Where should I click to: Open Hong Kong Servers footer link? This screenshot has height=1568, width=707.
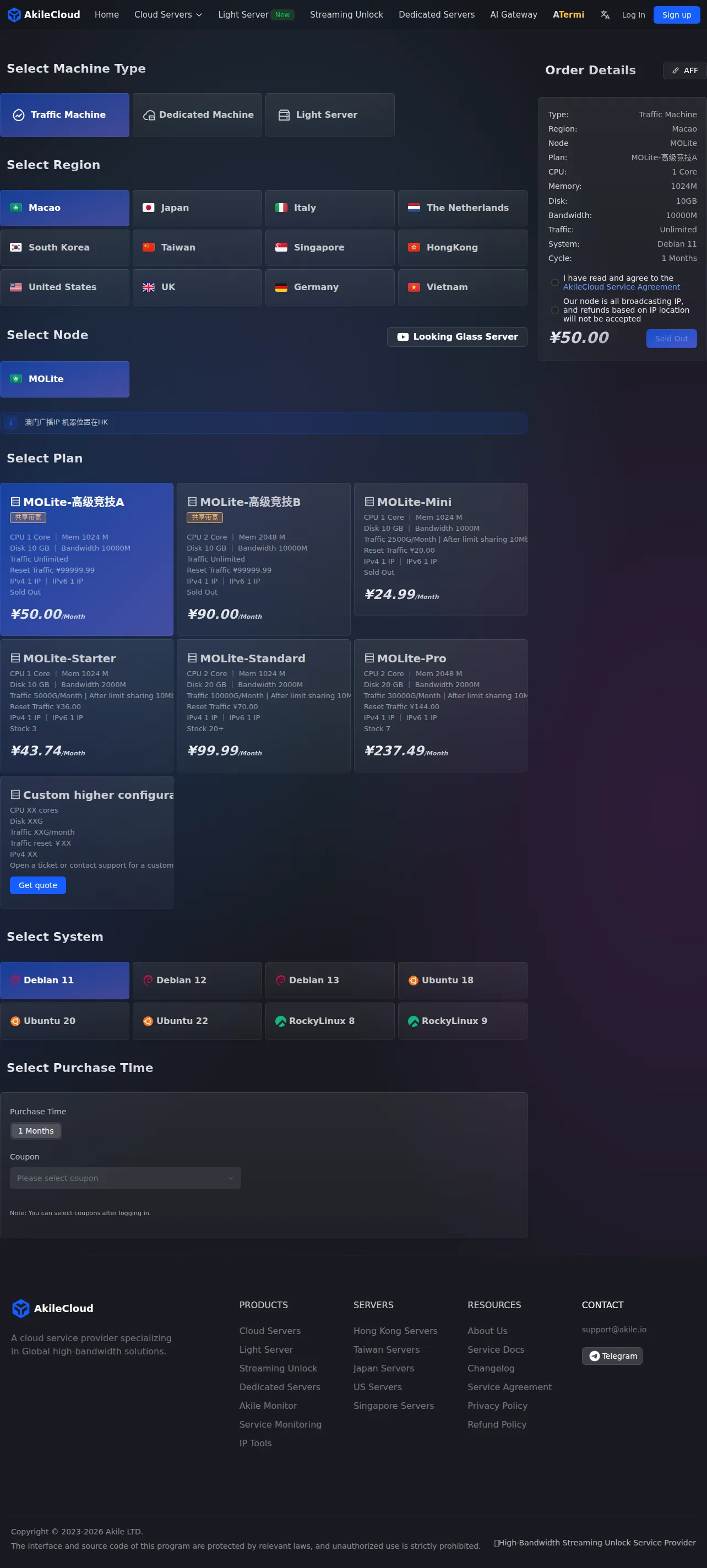click(x=395, y=1331)
